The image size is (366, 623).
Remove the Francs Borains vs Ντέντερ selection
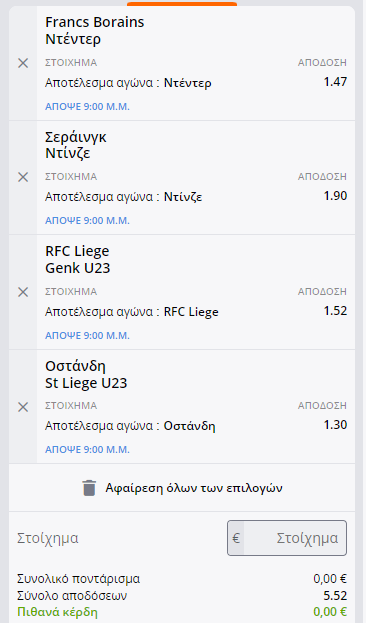tap(23, 63)
